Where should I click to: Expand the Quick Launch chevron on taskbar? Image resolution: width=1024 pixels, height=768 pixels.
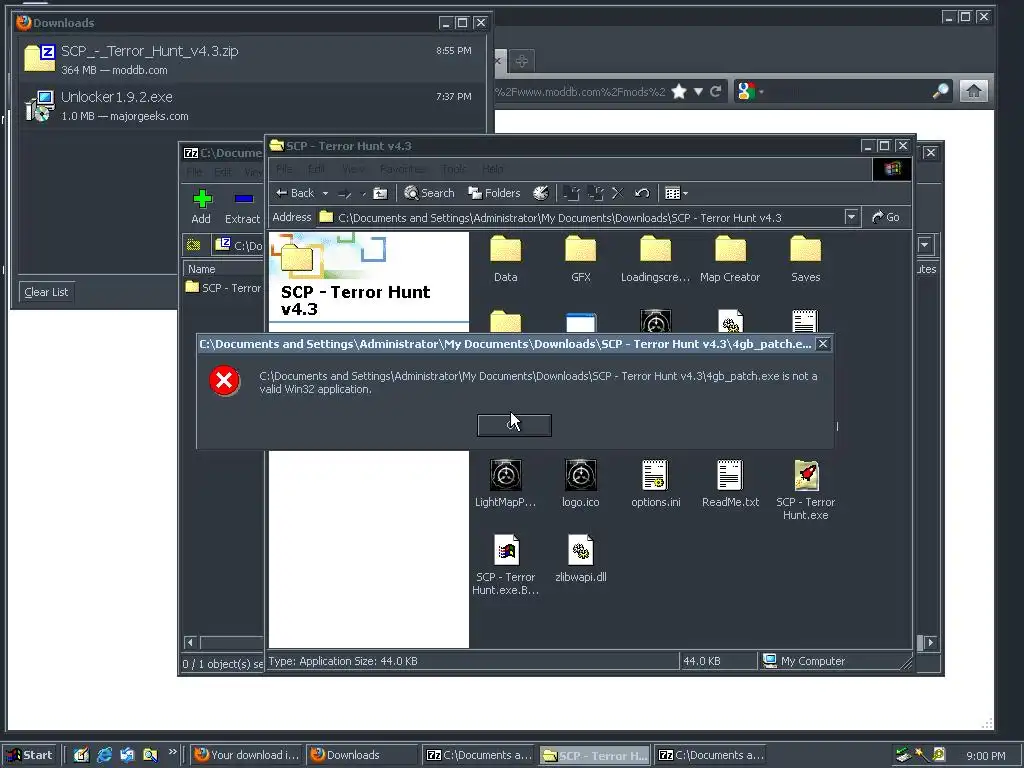point(172,751)
